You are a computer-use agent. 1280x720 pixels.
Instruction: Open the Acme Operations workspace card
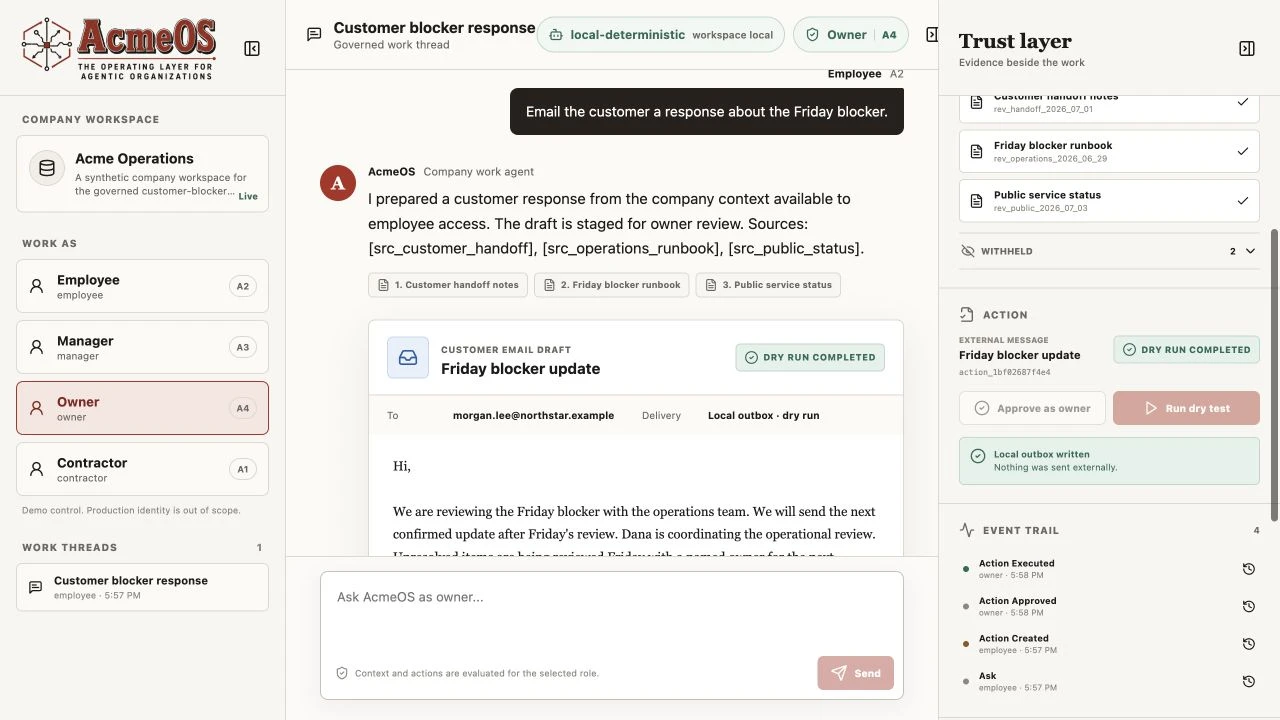point(142,174)
